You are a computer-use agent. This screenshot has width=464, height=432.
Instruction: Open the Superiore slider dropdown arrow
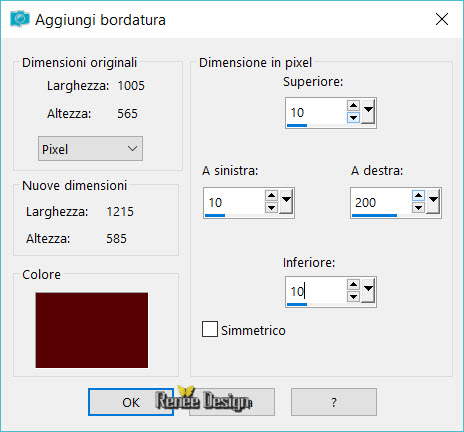(368, 111)
